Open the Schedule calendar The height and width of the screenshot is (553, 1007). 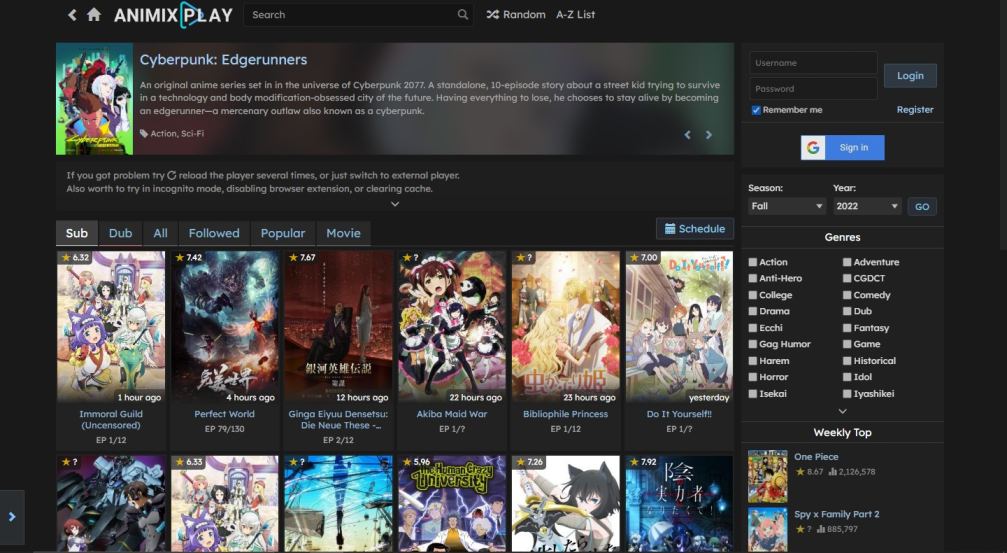point(695,229)
